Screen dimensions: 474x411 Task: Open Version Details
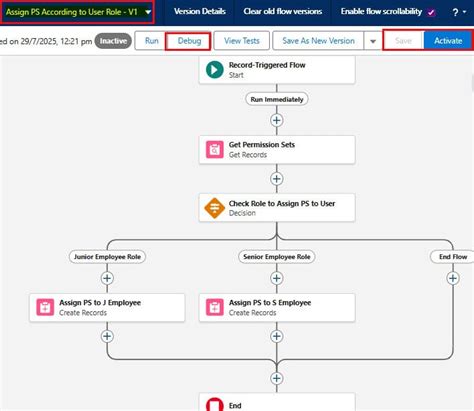tap(200, 12)
